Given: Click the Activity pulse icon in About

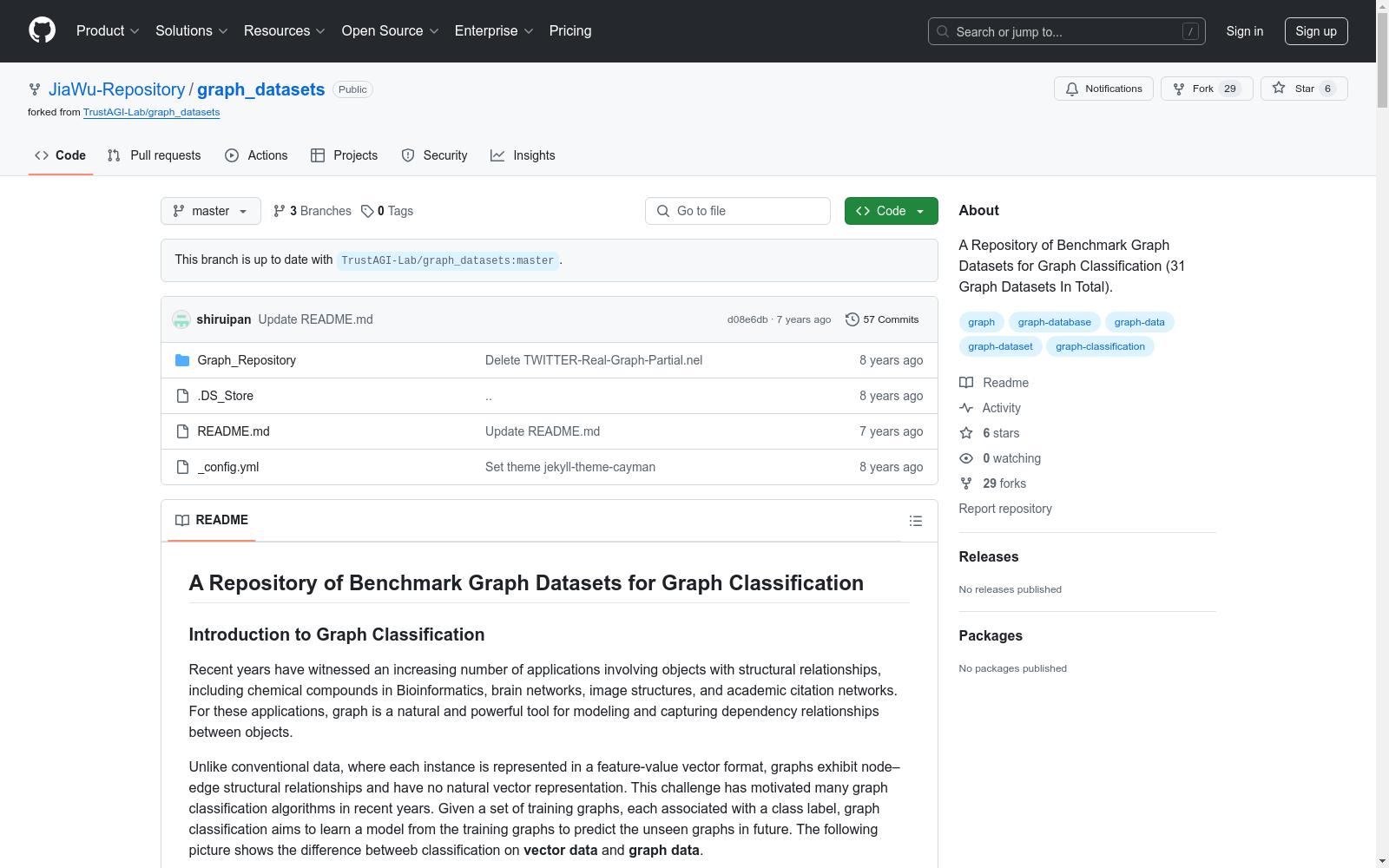Looking at the screenshot, I should 966,408.
